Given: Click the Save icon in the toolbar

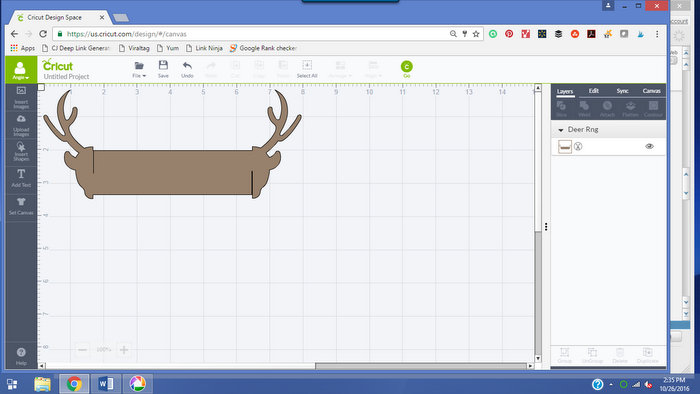Looking at the screenshot, I should pyautogui.click(x=163, y=69).
